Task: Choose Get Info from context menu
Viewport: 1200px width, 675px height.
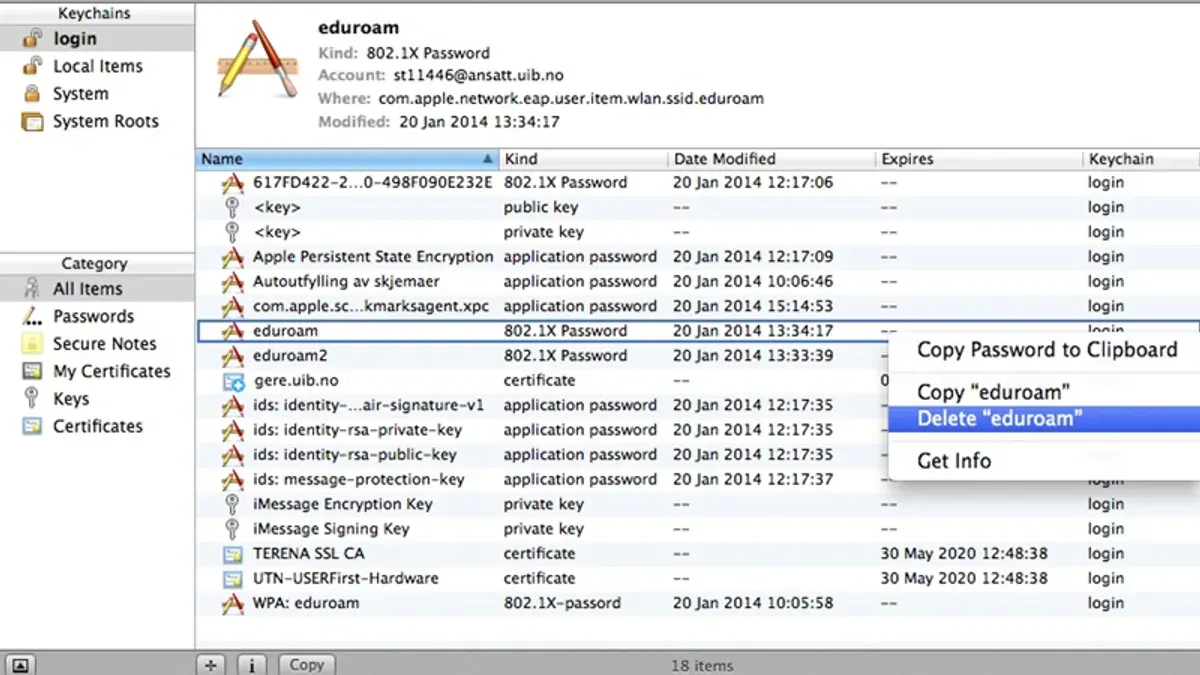Action: click(1046, 461)
